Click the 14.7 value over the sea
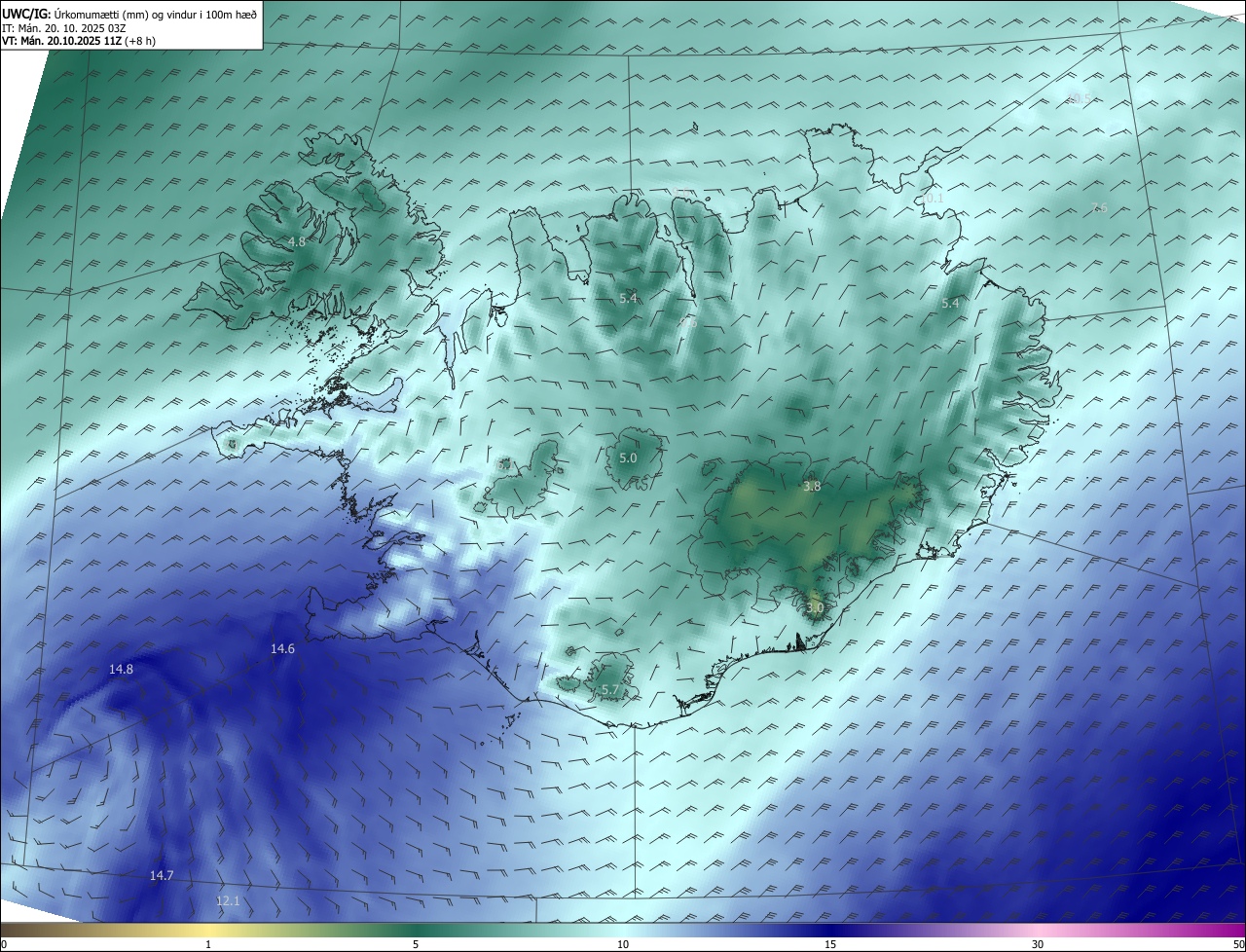1246x952 pixels. pos(162,876)
